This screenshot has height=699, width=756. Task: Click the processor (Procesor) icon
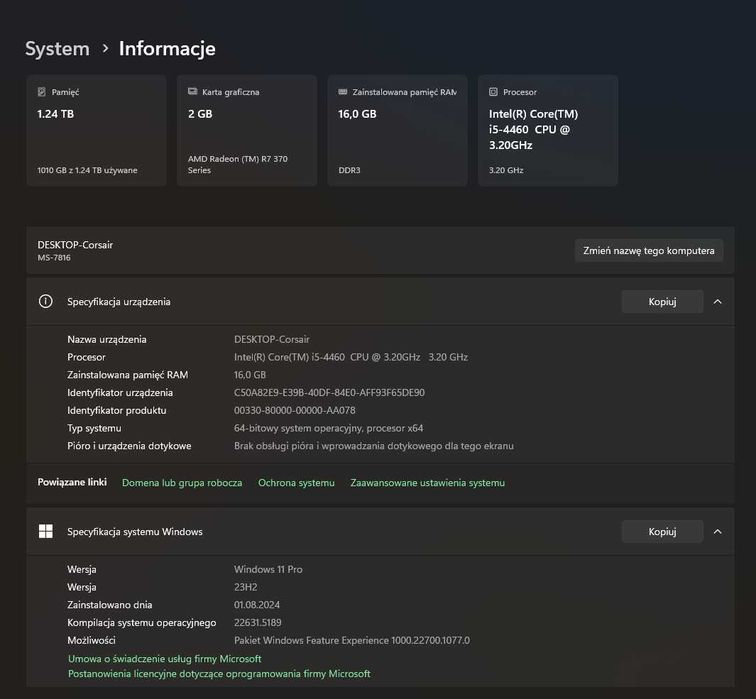(493, 92)
